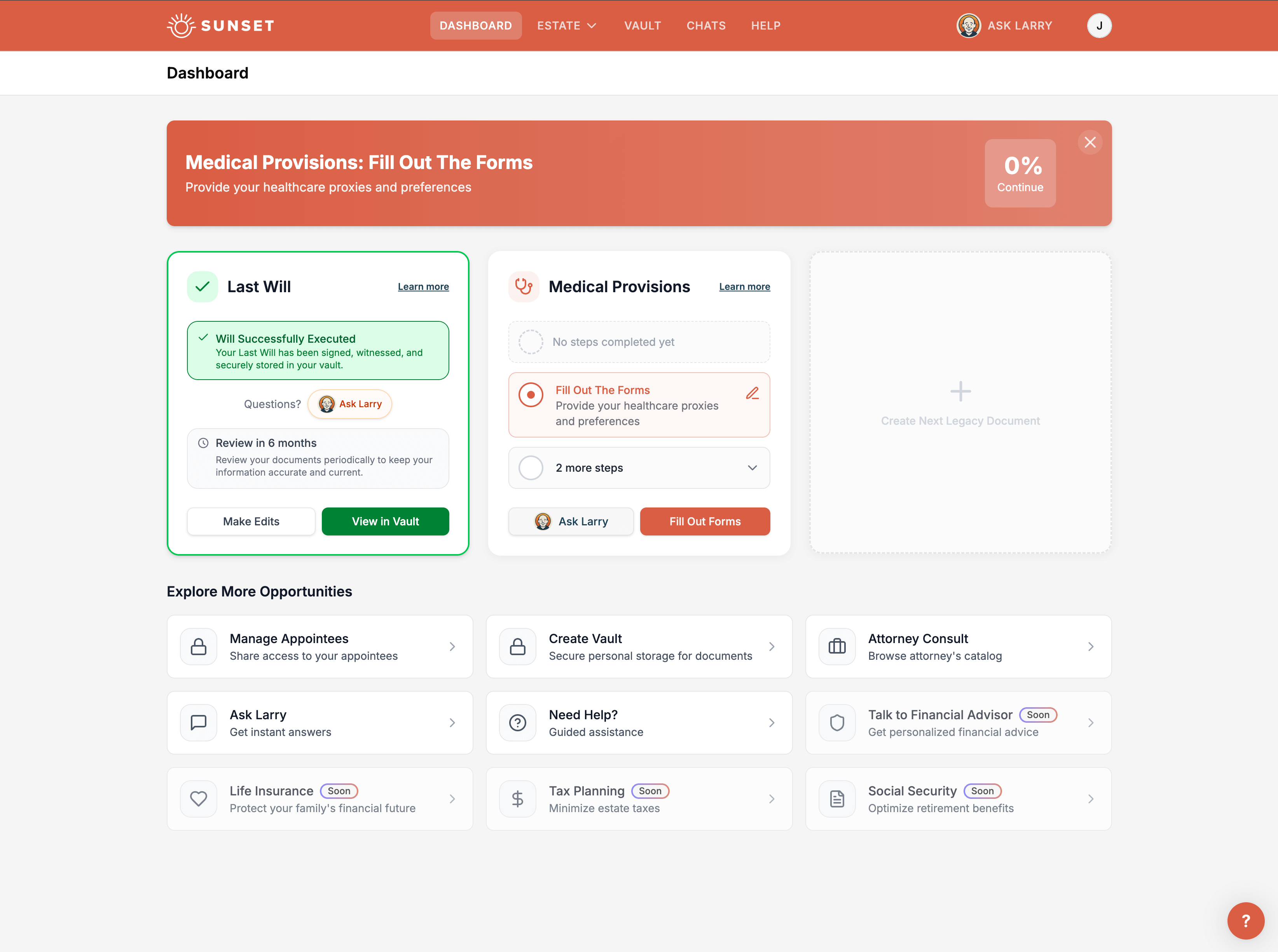Open Attorney Consult via its chevron arrow
Image resolution: width=1278 pixels, height=952 pixels.
click(x=1090, y=646)
